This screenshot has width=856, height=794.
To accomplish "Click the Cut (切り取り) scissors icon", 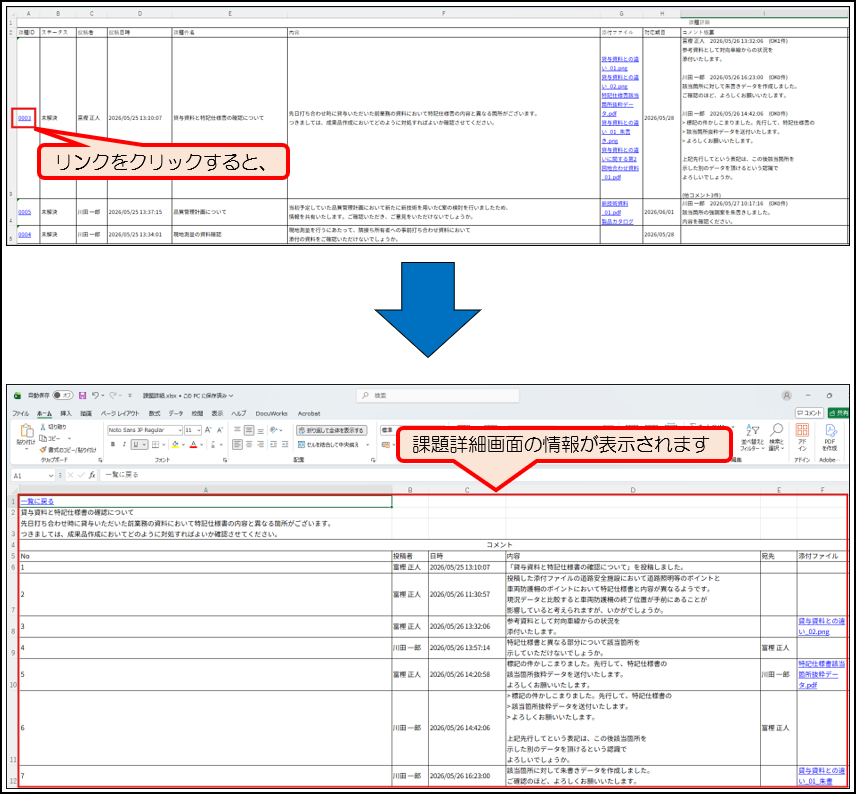I will point(43,426).
